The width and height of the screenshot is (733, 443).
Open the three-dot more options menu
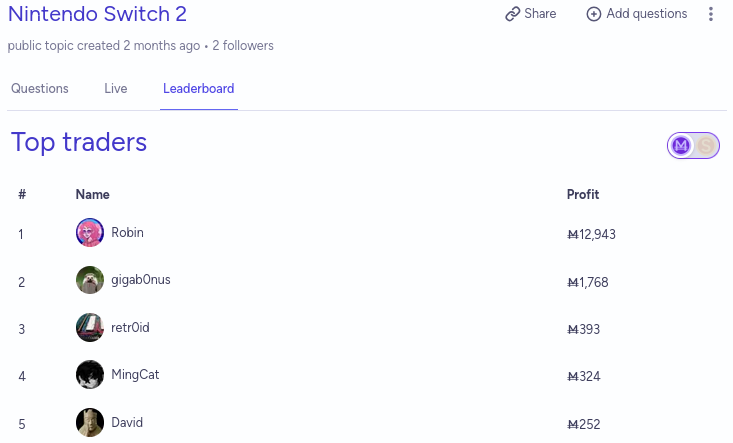[x=711, y=14]
